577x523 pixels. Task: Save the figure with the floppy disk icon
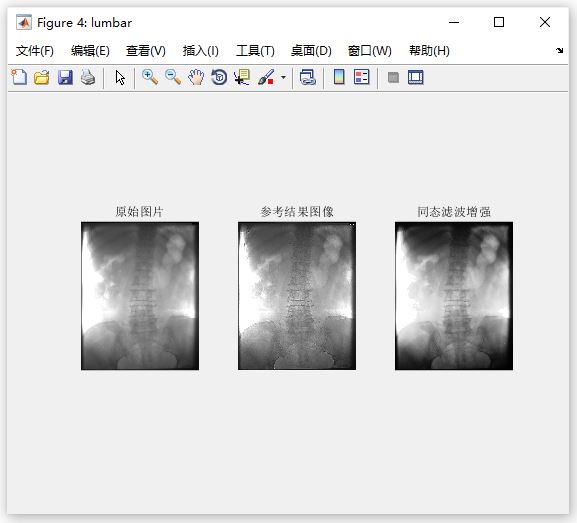click(65, 77)
